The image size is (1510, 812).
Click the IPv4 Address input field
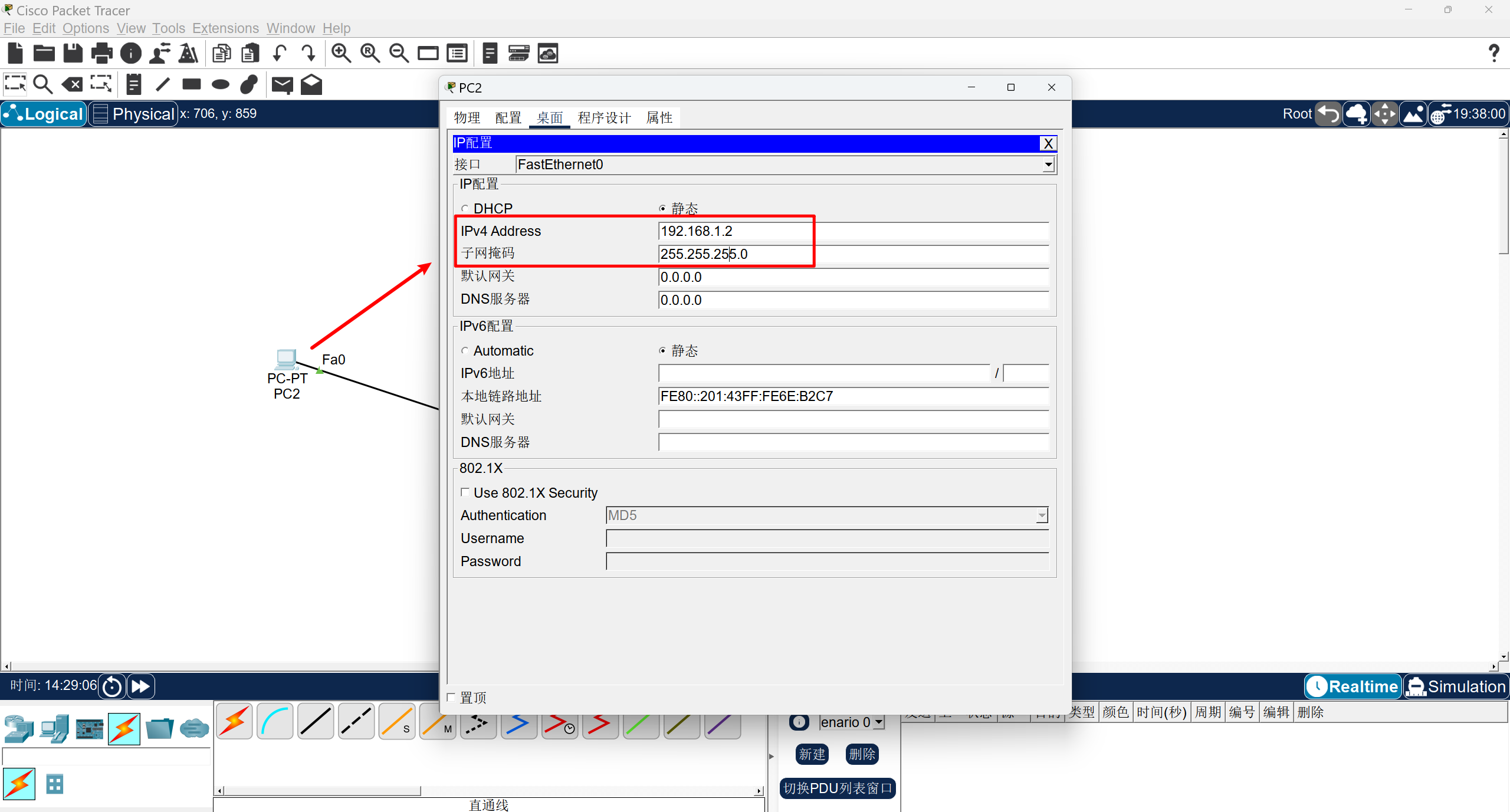[x=854, y=231]
